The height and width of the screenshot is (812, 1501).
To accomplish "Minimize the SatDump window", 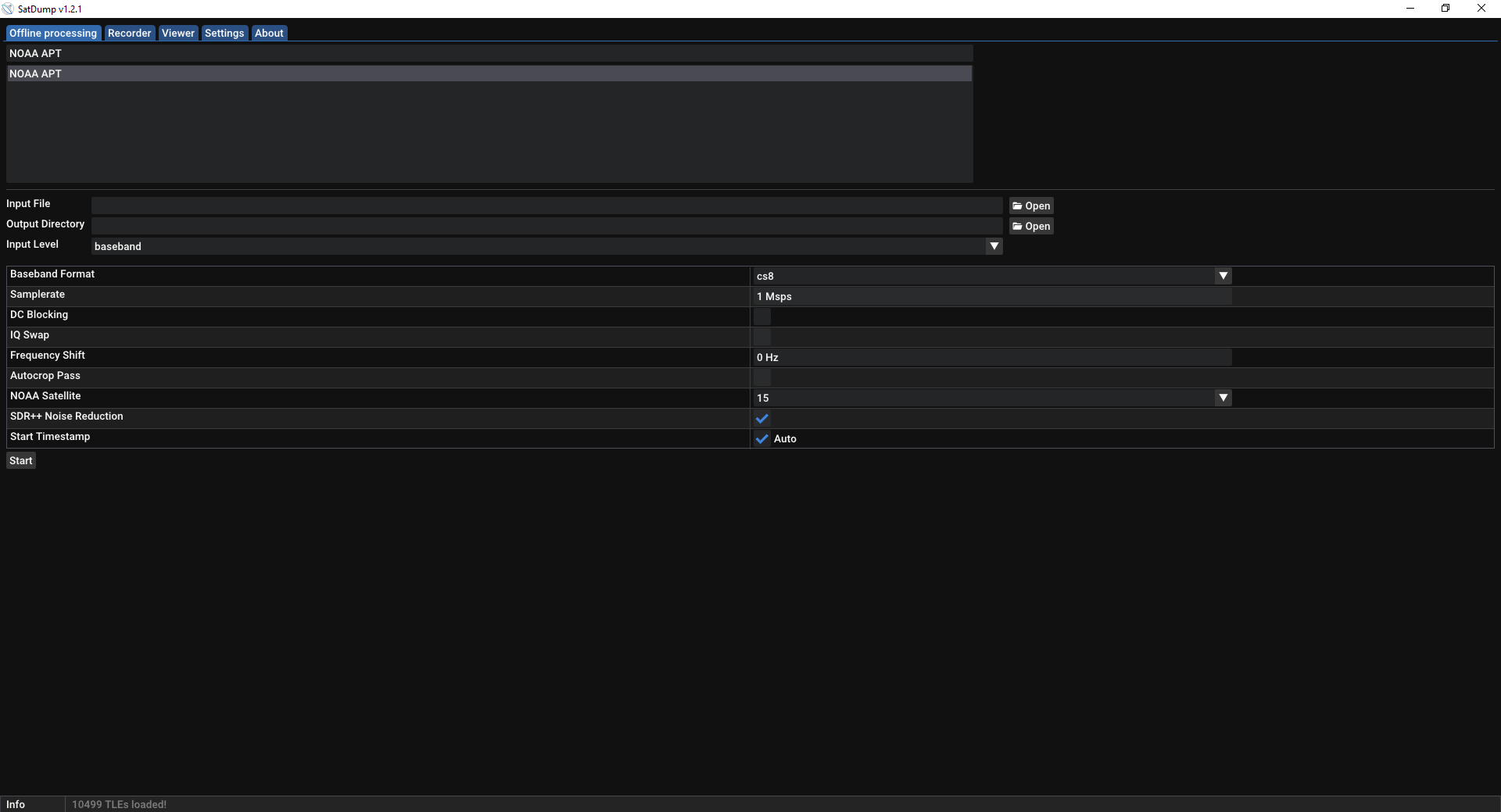I will pos(1410,9).
